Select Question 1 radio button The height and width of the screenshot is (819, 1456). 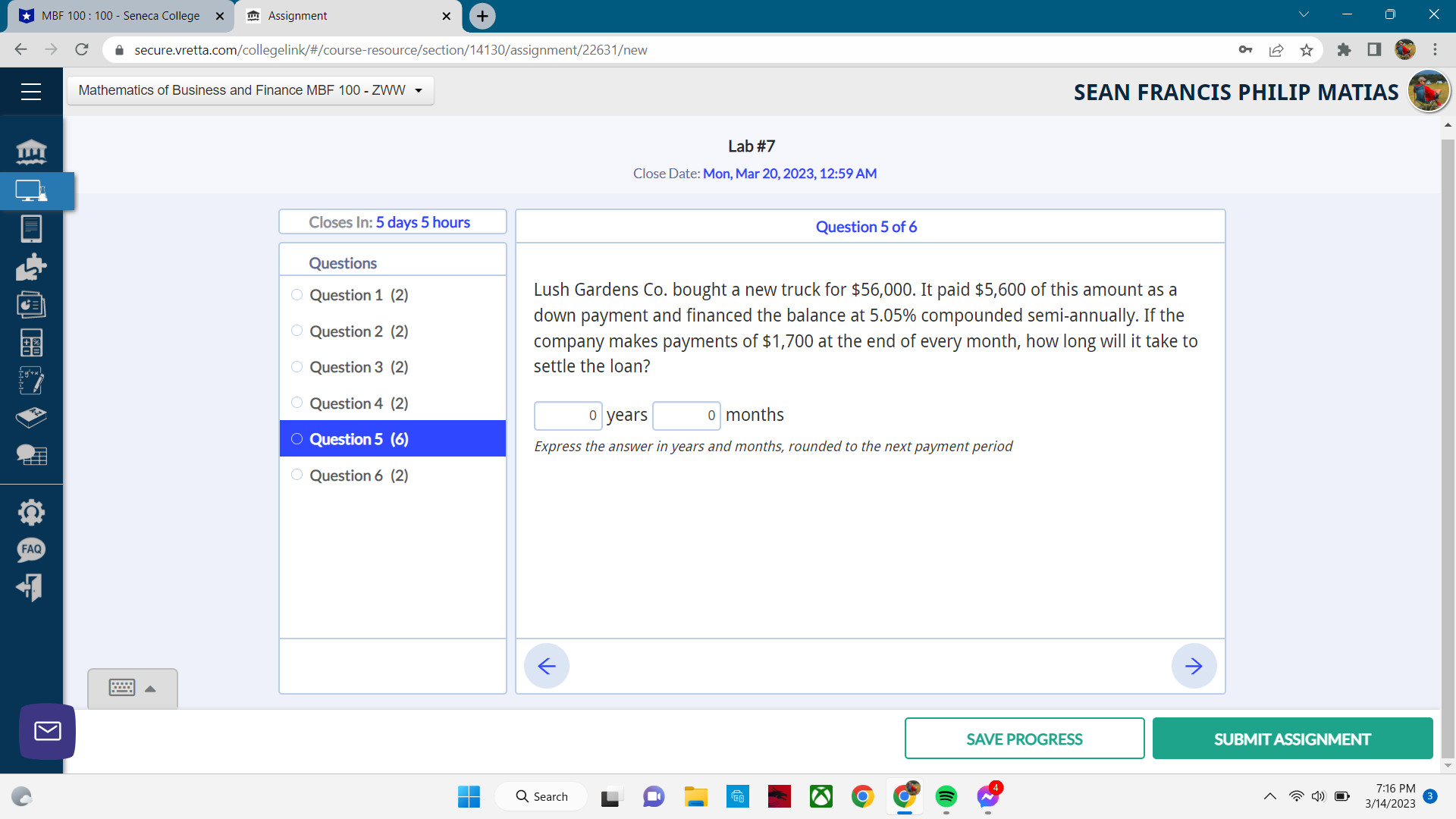(x=297, y=295)
